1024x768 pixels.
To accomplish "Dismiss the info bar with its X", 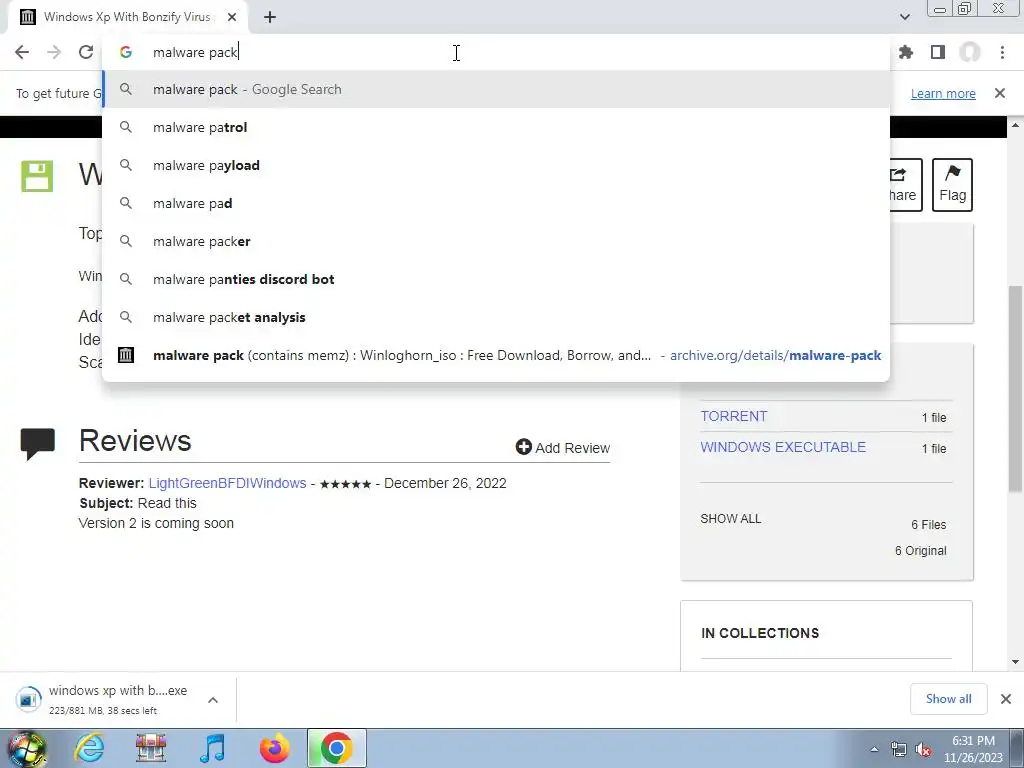I will (x=1000, y=93).
